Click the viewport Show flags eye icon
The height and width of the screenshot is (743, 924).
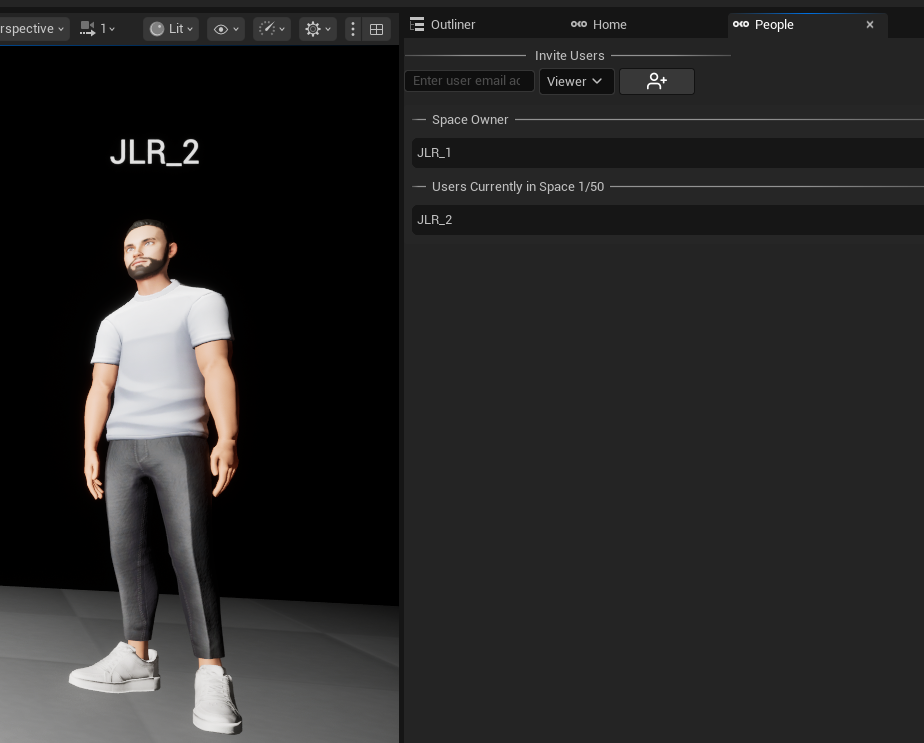coord(220,28)
